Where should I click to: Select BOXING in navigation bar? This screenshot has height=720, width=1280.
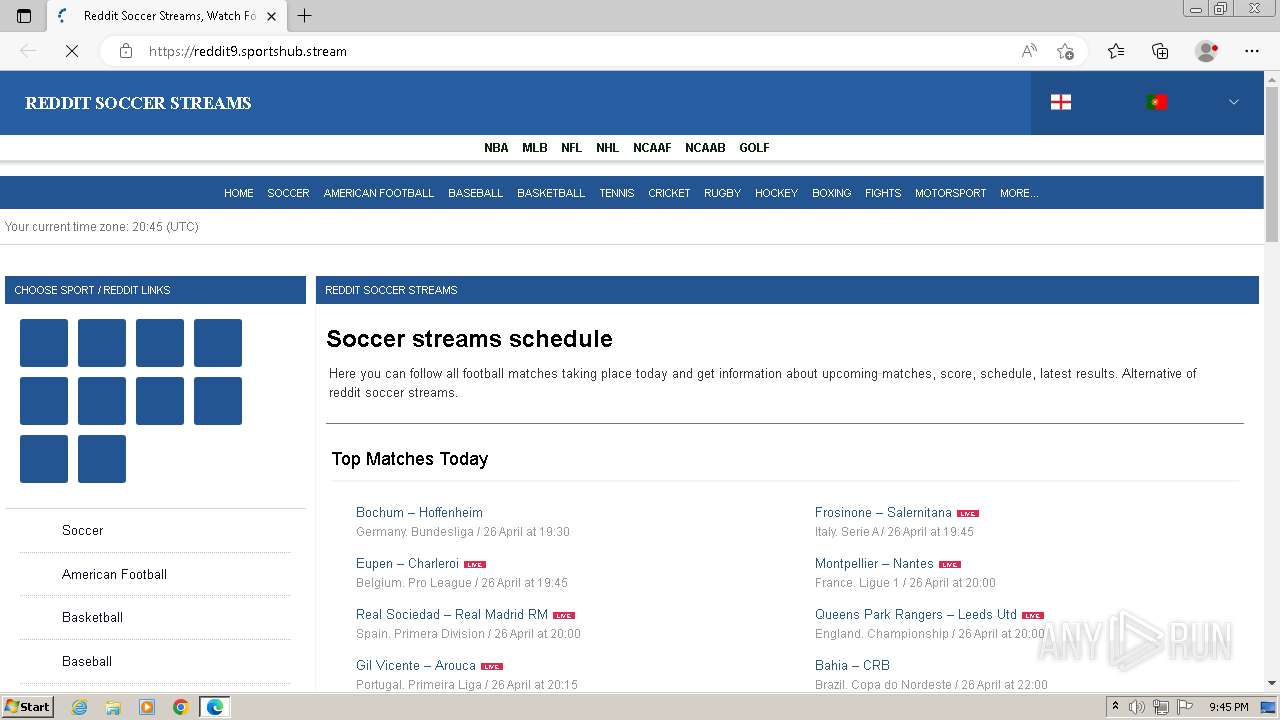coord(831,193)
